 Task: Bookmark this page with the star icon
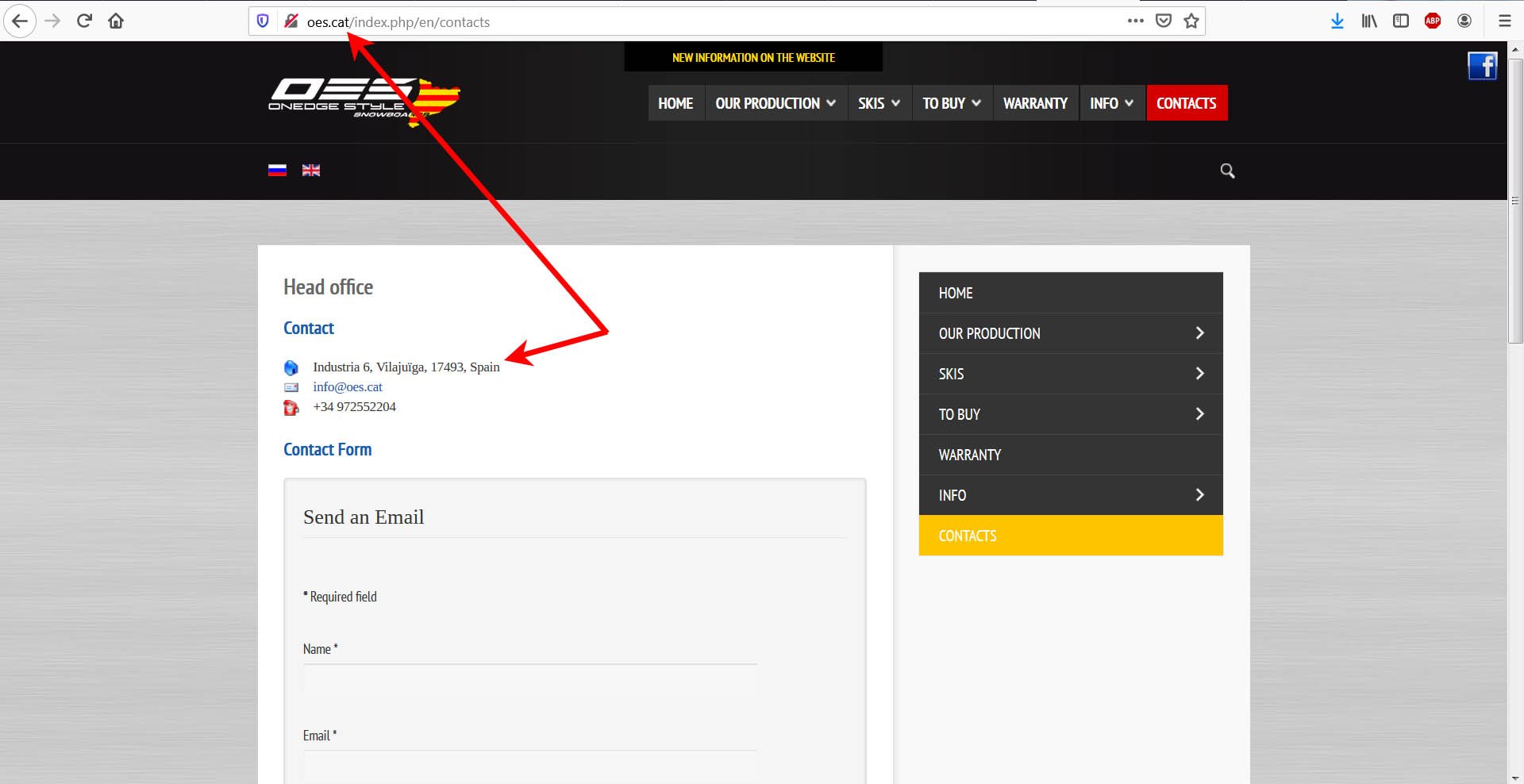[1191, 21]
